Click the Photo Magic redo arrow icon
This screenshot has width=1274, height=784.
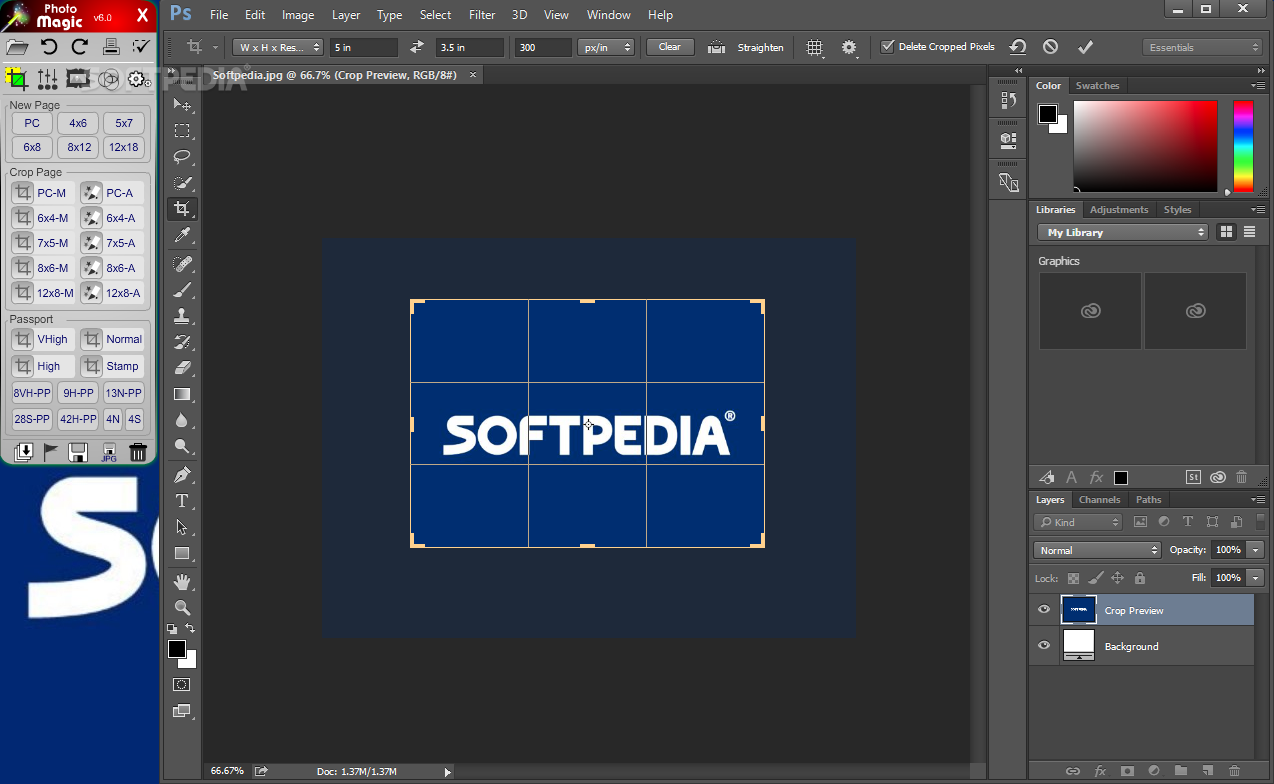(80, 46)
